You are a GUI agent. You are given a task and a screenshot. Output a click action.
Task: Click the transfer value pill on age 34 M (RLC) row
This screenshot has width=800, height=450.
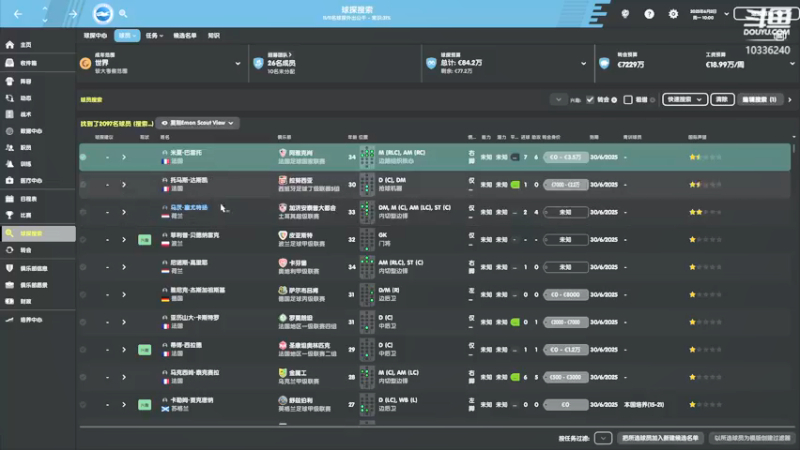click(565, 157)
